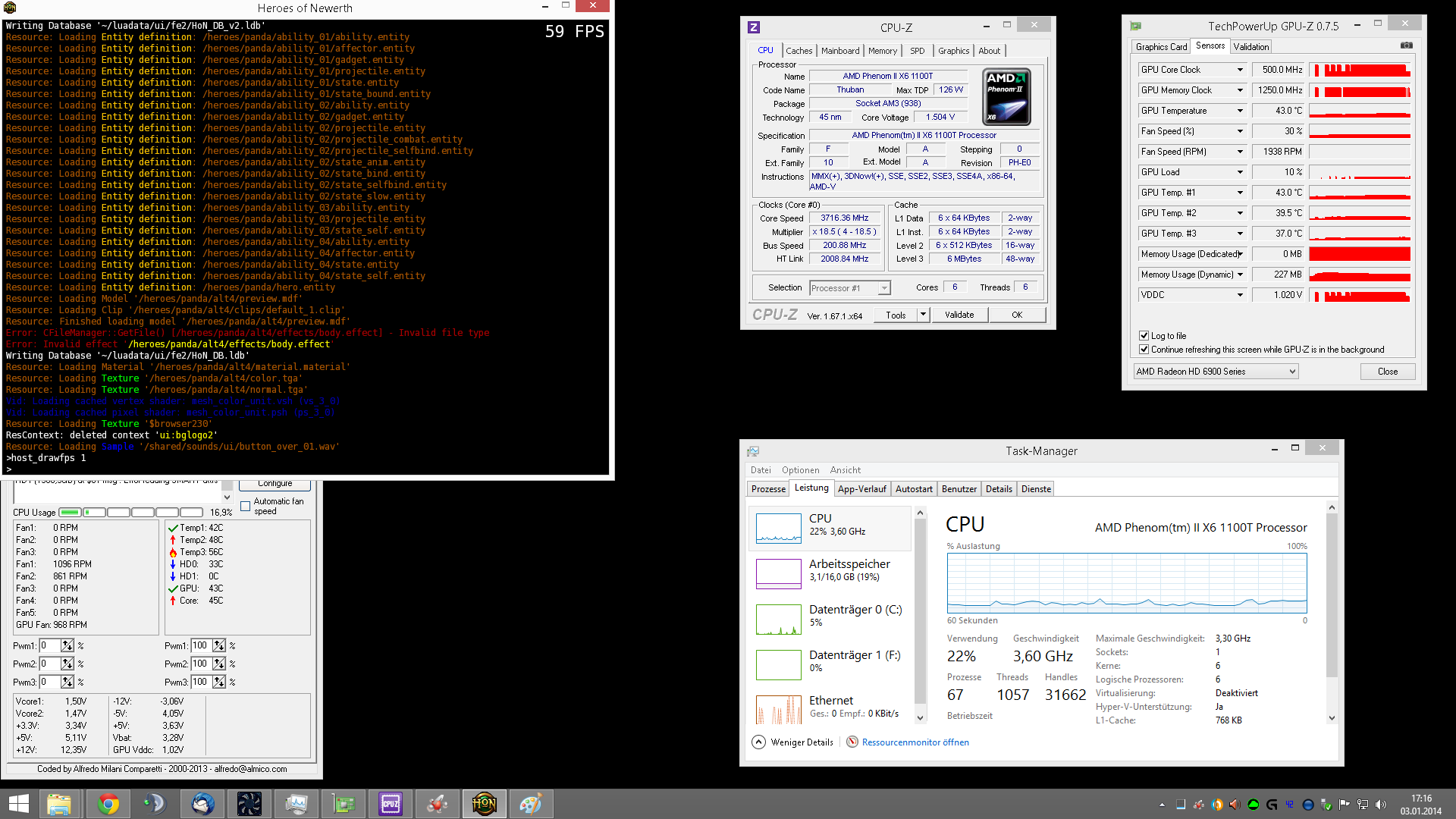Screen dimensions: 1456x819
Task: Click the GPU-Z screenshot camera icon
Action: coord(1406,45)
